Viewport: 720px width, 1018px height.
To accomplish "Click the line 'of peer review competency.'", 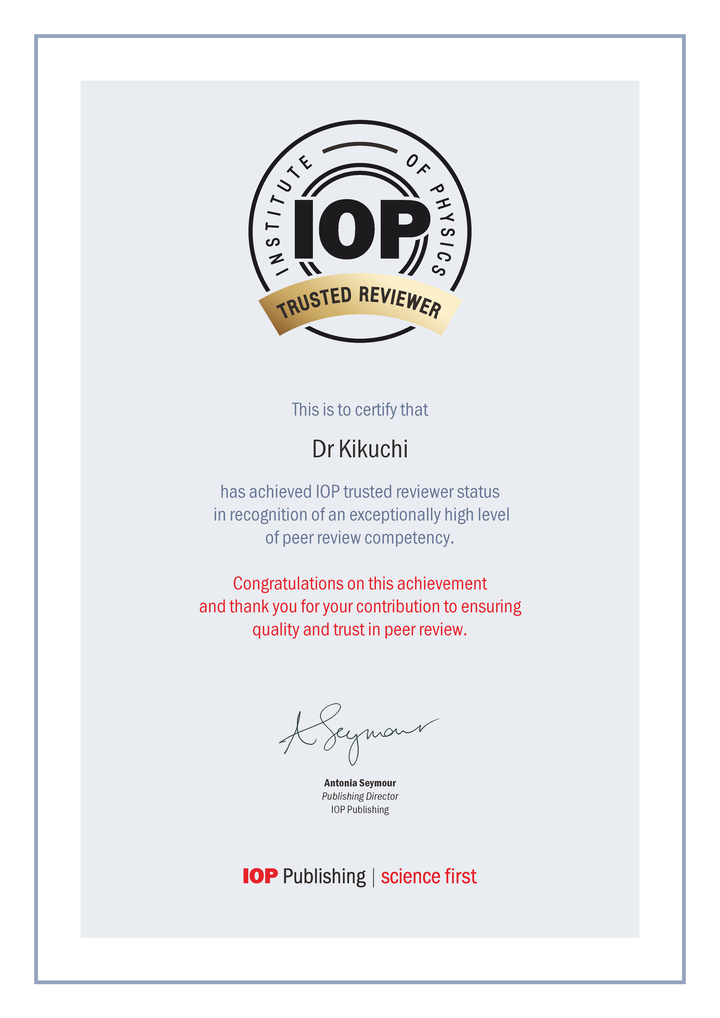I will pos(360,538).
